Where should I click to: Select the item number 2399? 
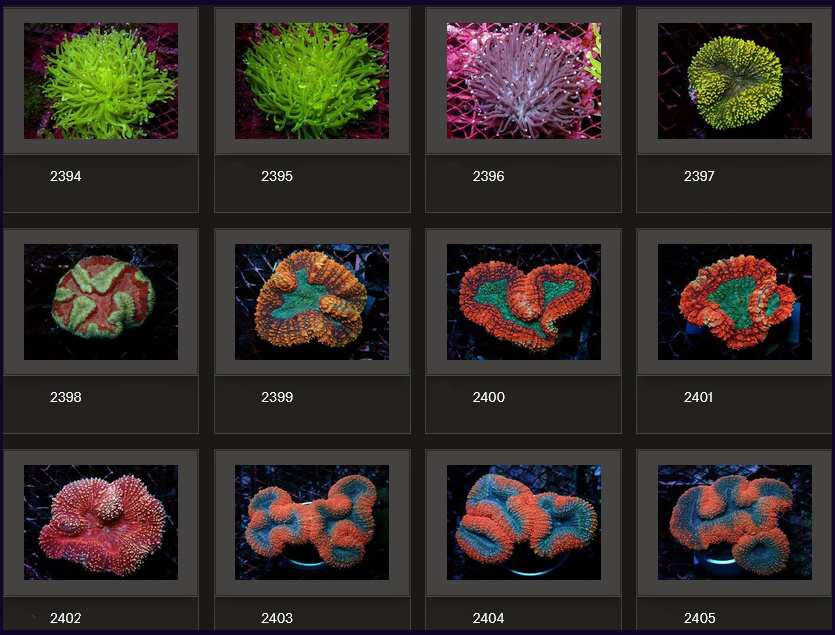(277, 397)
